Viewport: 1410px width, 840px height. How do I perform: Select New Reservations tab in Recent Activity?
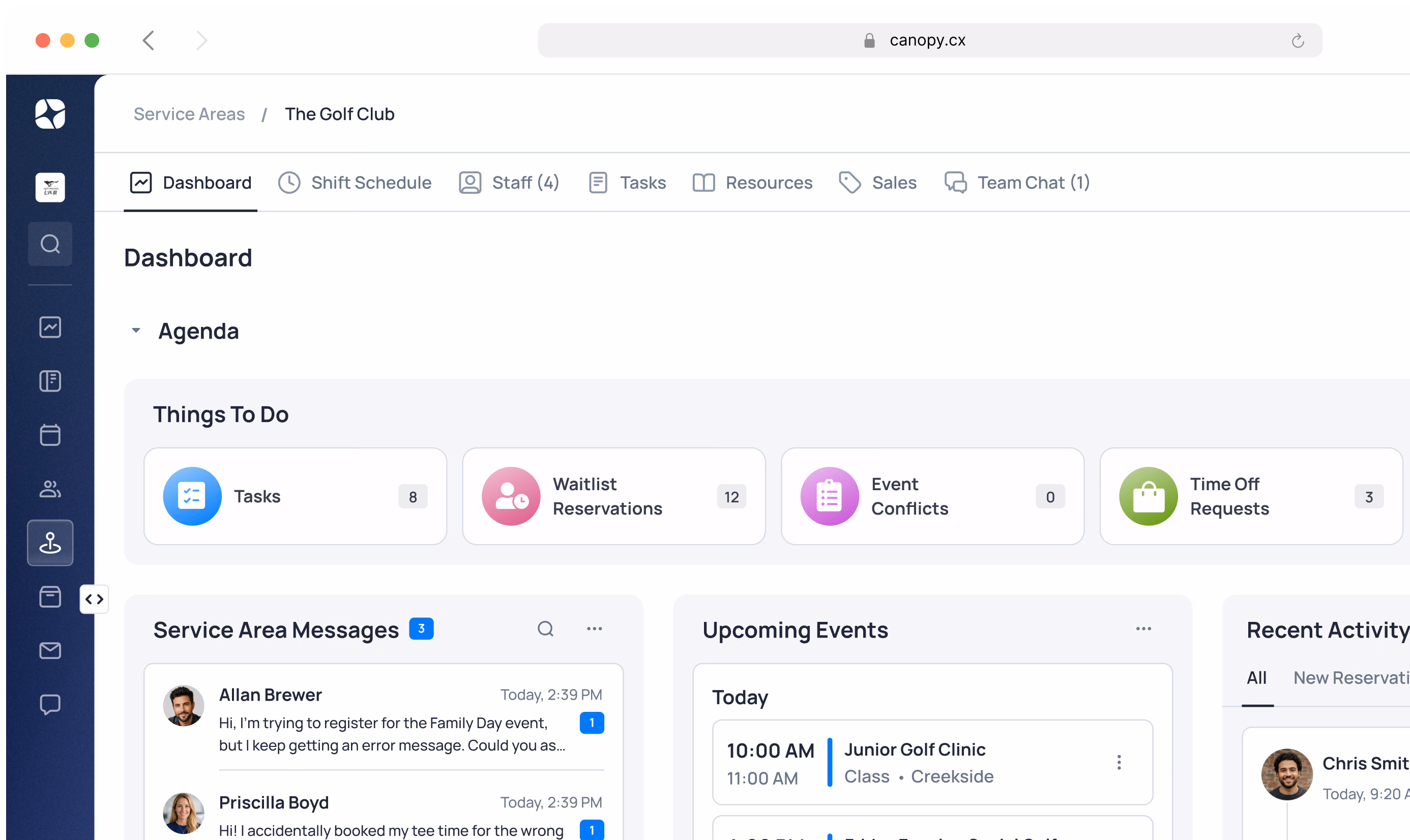click(1352, 678)
